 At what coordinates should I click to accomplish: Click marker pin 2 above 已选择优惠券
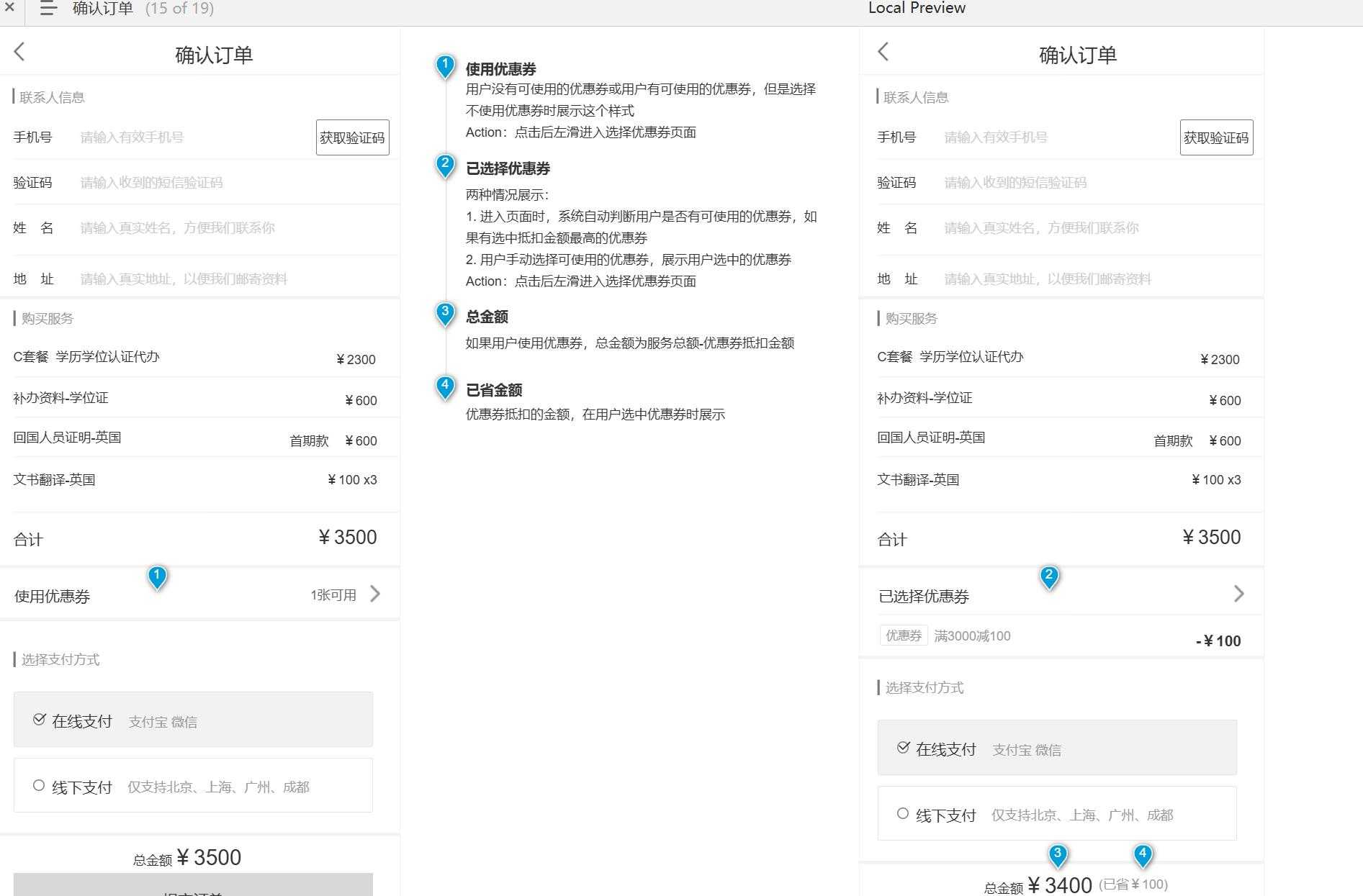pos(1049,575)
